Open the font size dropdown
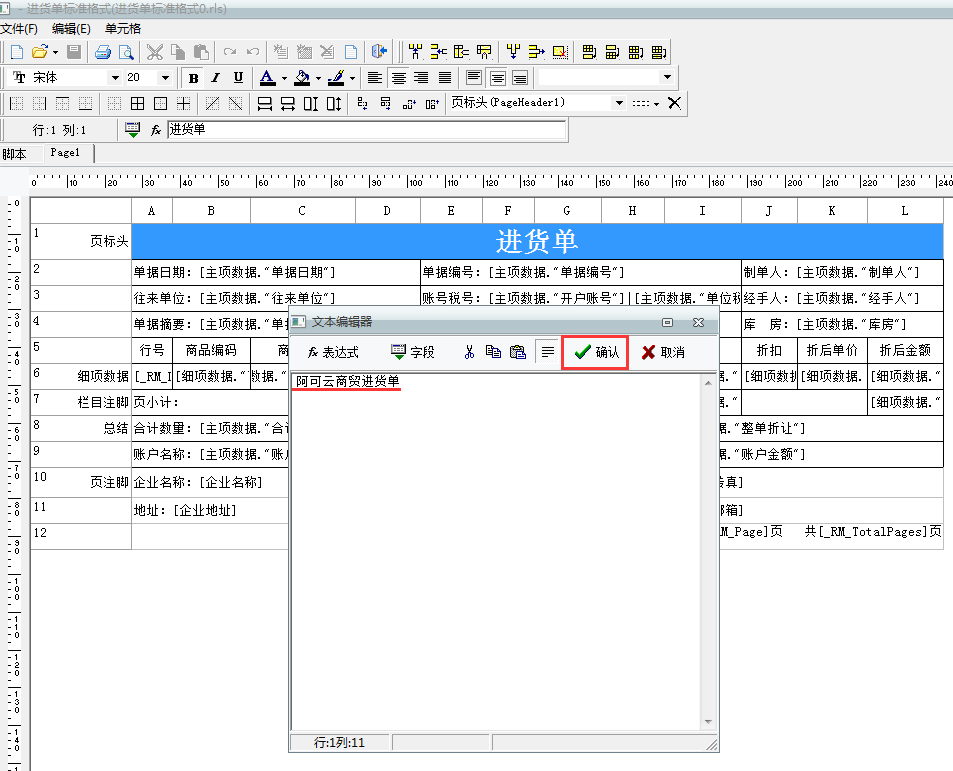953x771 pixels. pyautogui.click(x=165, y=77)
